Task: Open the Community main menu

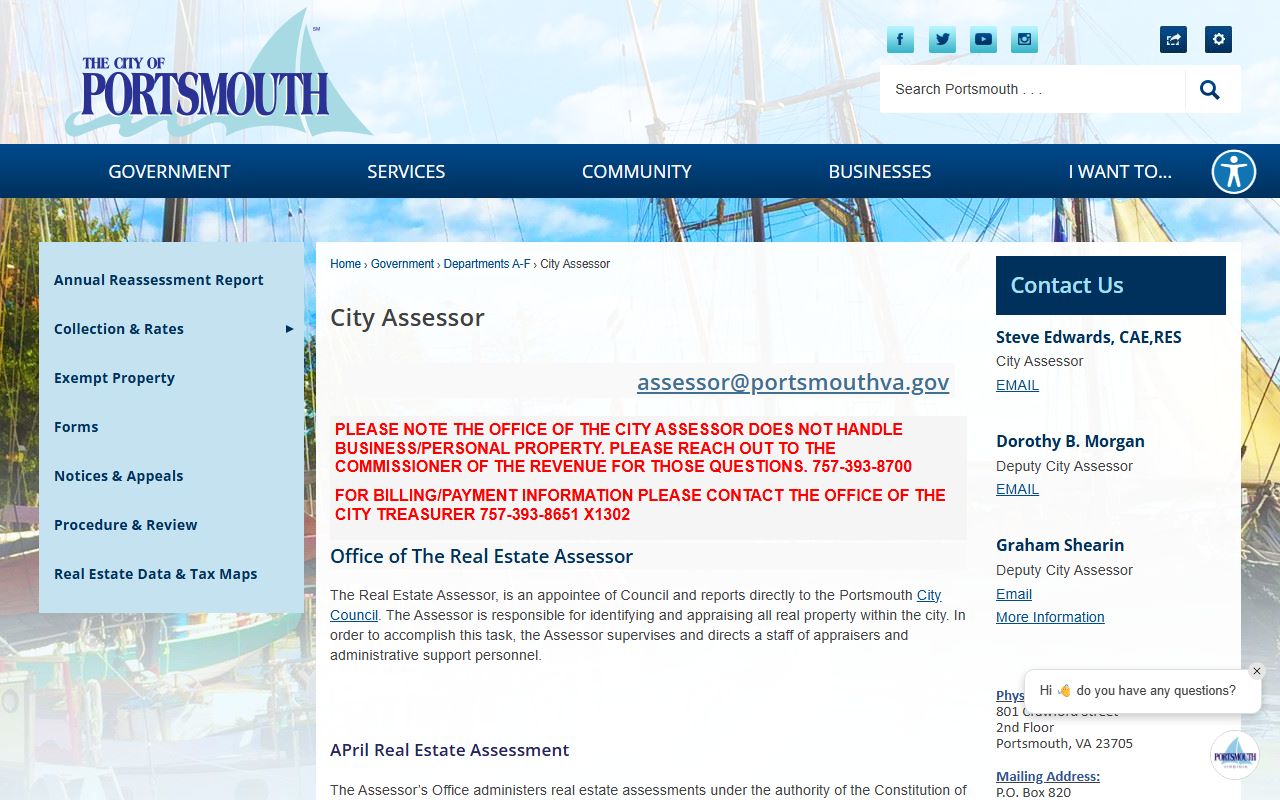Action: (637, 171)
